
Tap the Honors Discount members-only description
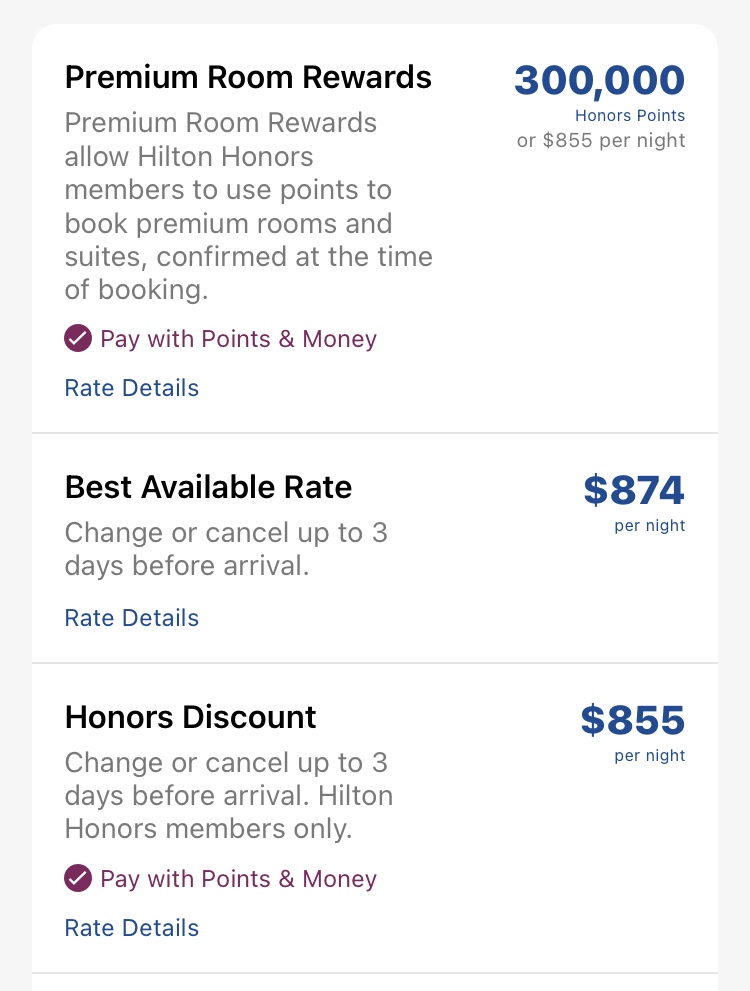228,796
